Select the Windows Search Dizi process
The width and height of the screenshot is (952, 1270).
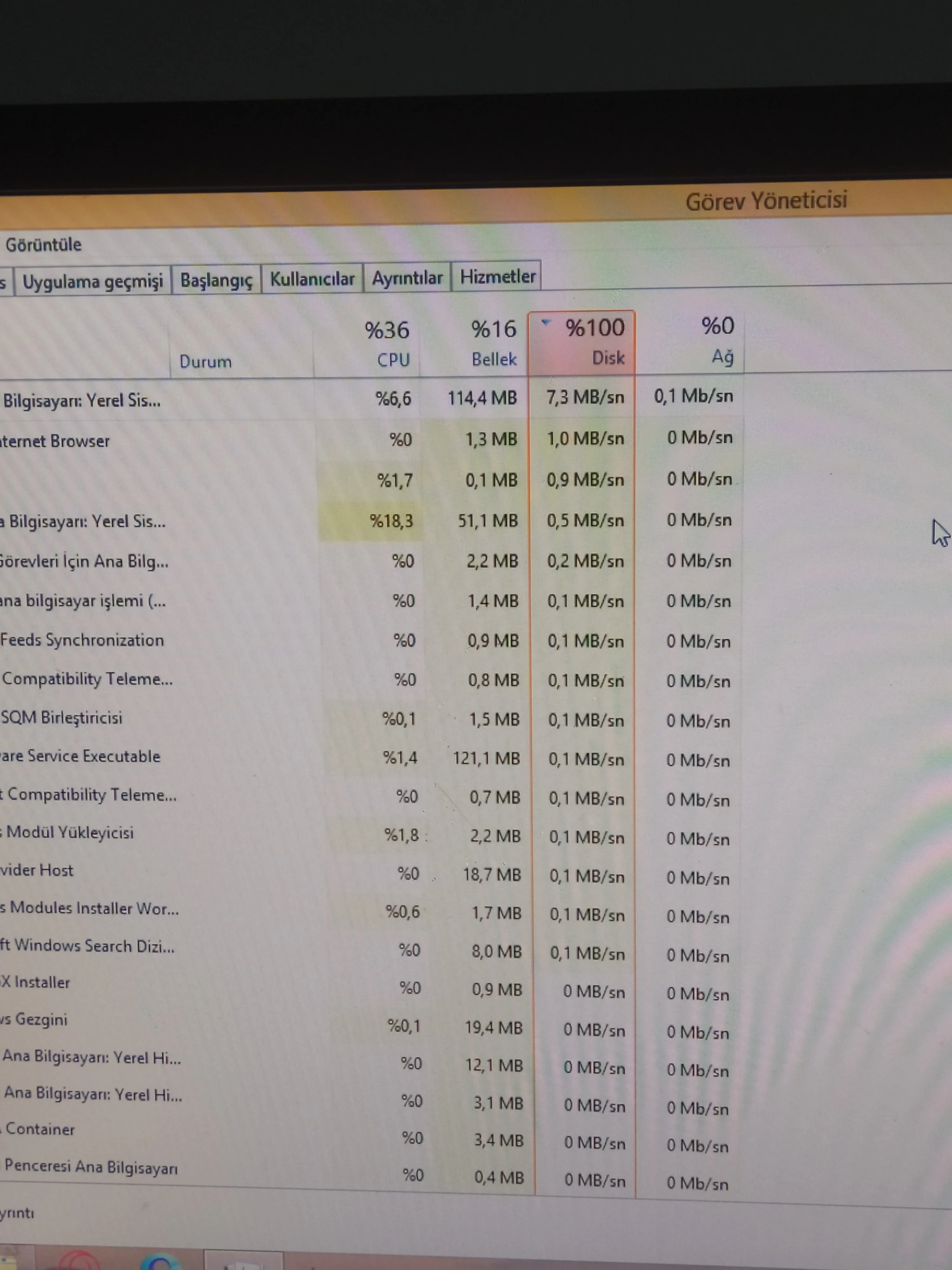click(87, 946)
